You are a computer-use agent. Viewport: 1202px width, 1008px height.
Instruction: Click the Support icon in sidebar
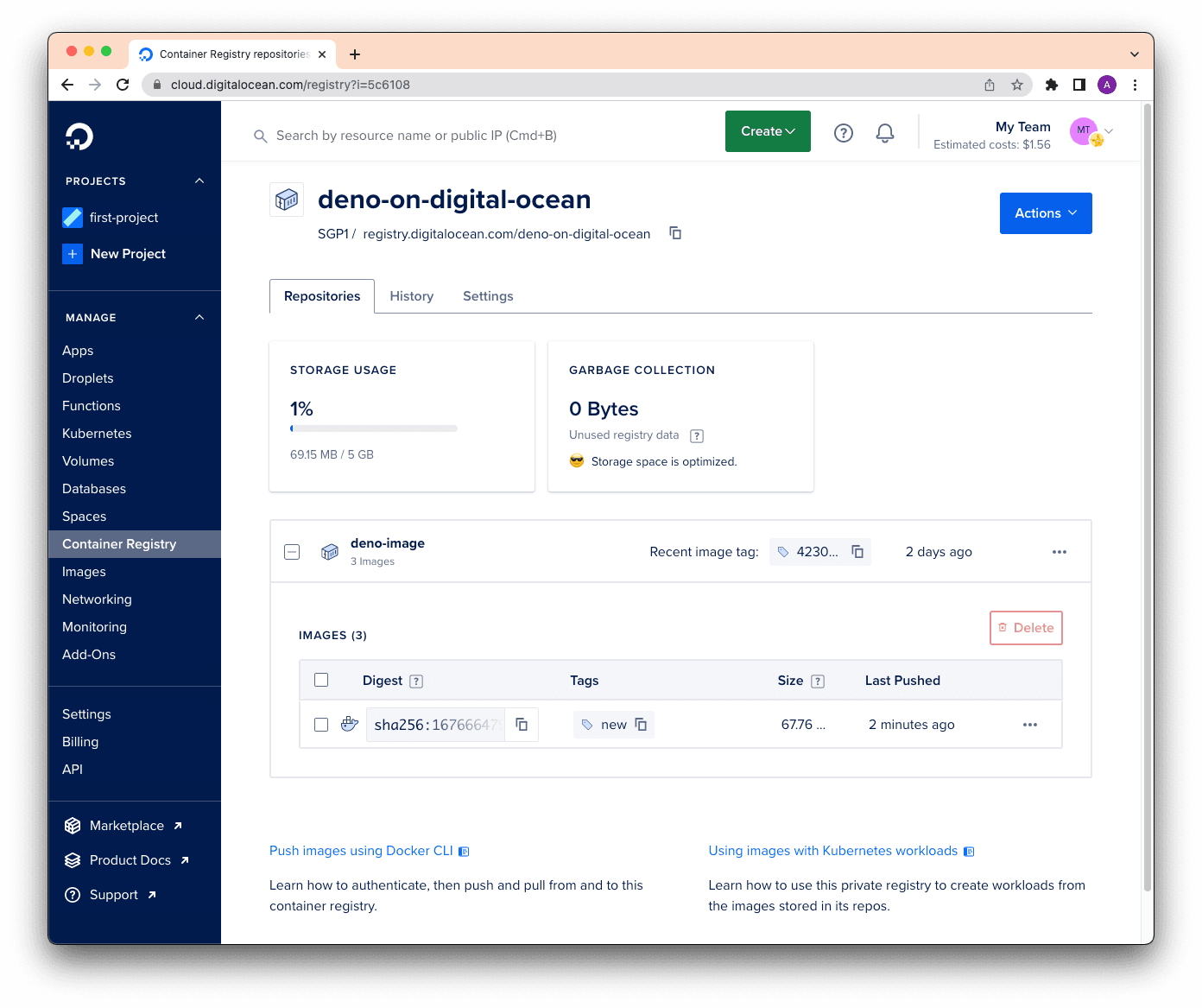tap(73, 895)
